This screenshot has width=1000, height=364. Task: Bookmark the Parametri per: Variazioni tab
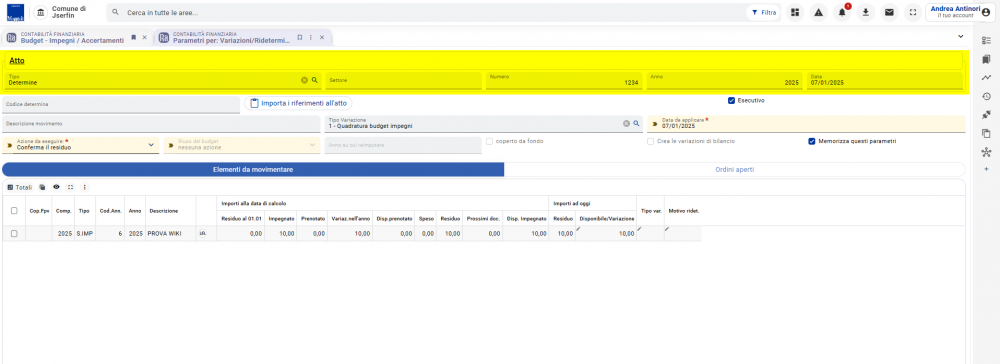(300, 38)
